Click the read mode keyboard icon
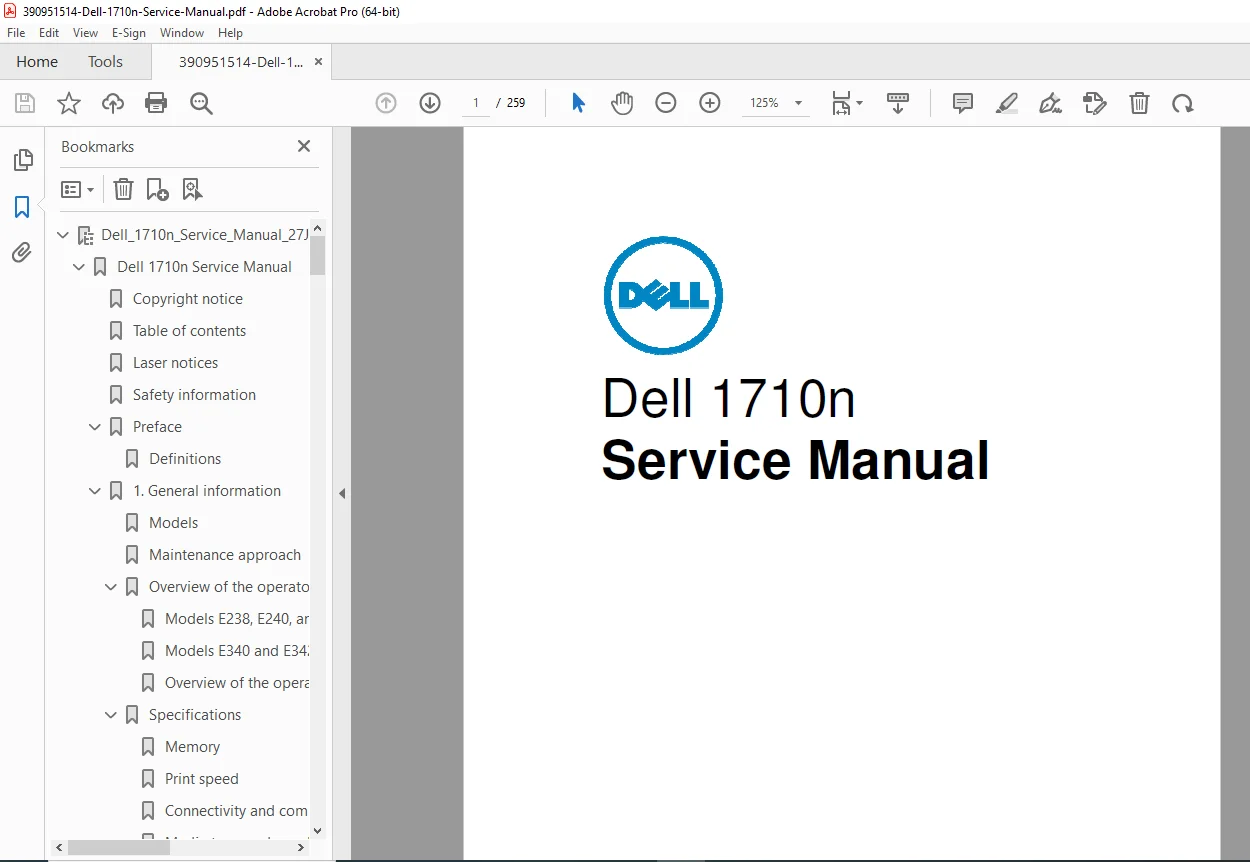 click(898, 103)
